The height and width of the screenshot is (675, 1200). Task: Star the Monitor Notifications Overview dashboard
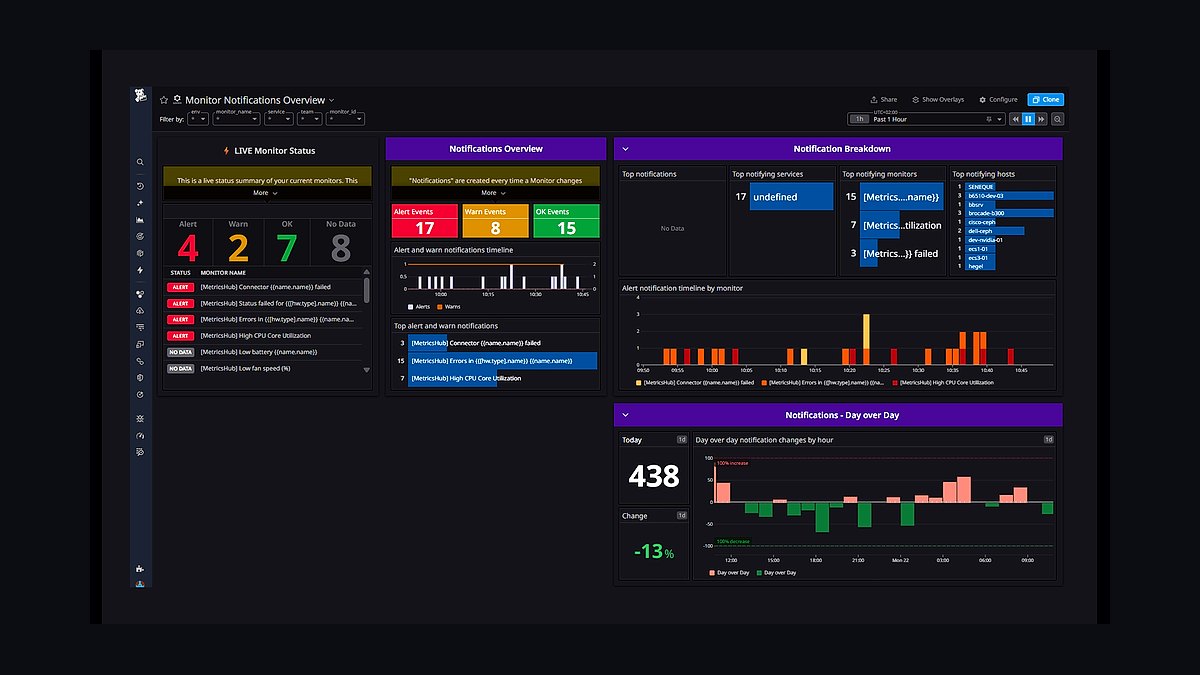tap(164, 100)
